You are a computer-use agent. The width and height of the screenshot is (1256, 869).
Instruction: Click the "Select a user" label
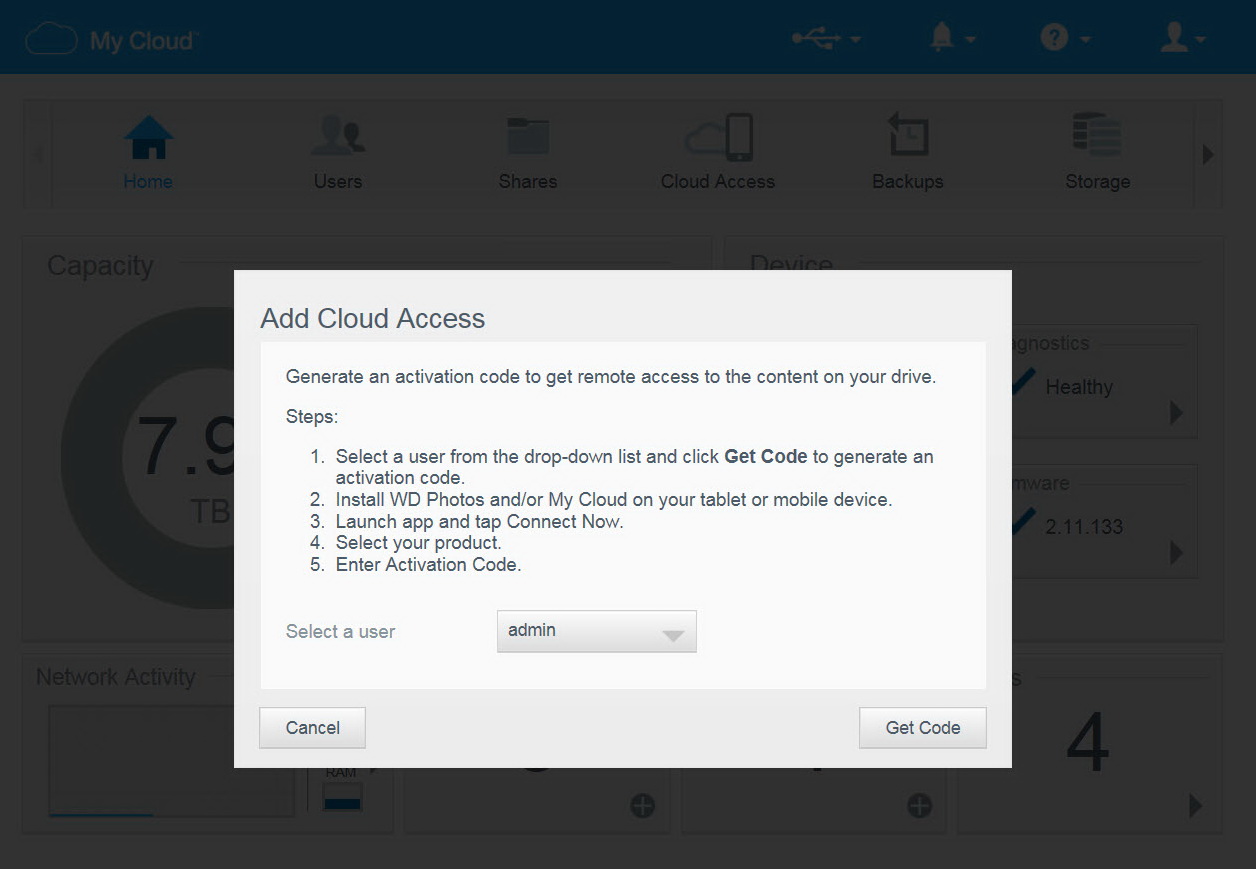pyautogui.click(x=341, y=632)
